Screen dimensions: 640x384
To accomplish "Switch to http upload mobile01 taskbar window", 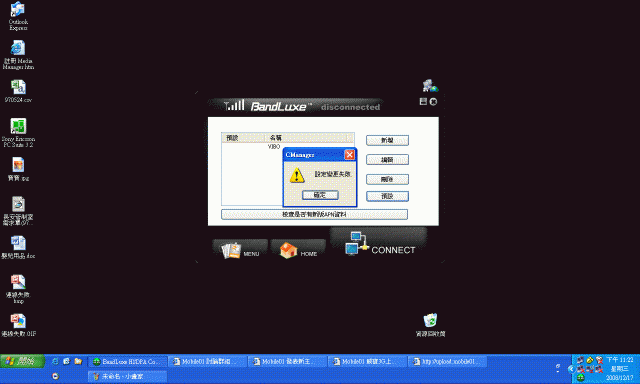I will 448,362.
